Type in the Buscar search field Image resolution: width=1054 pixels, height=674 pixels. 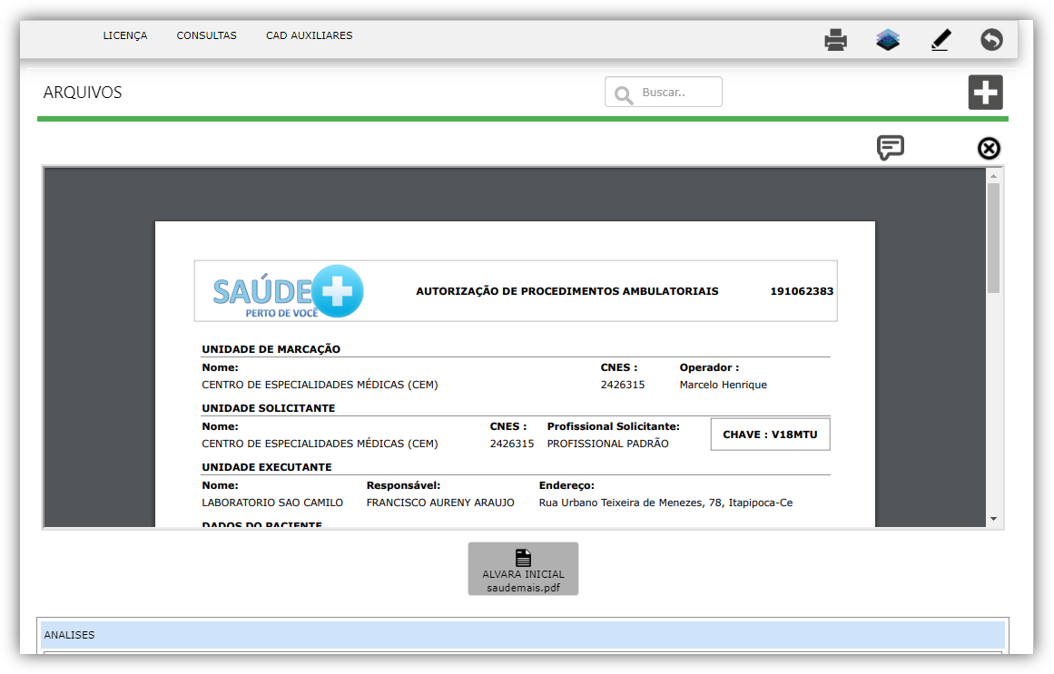[x=678, y=92]
